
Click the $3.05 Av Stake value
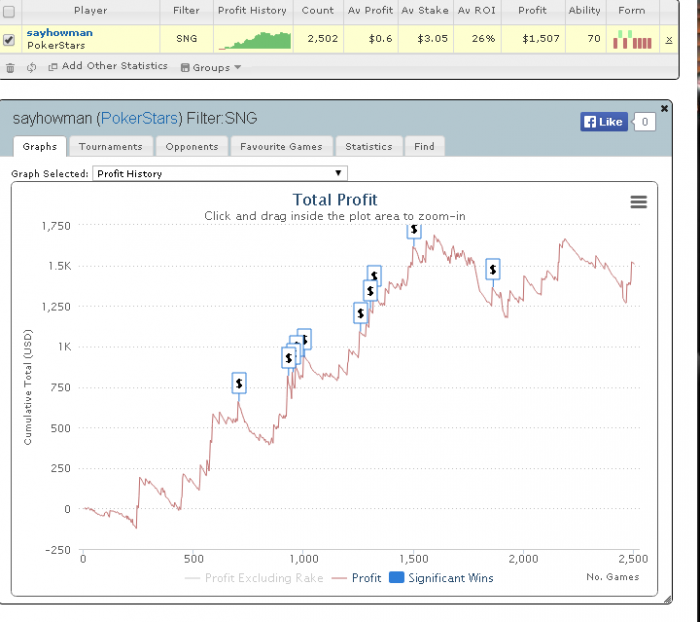(432, 39)
